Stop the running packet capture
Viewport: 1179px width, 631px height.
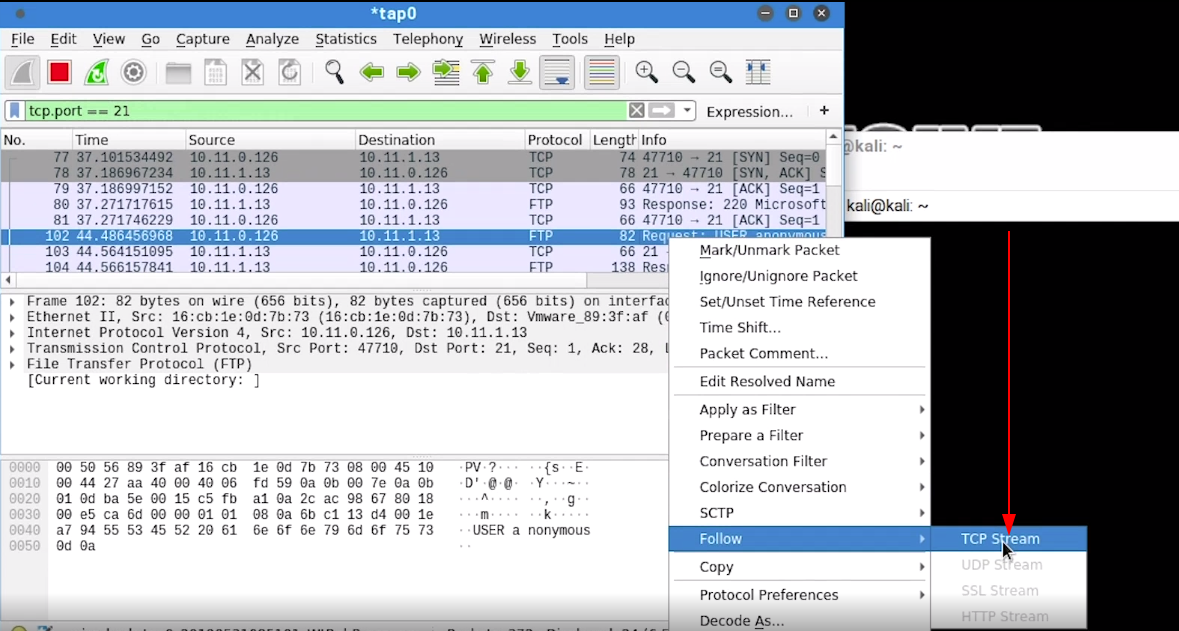point(59,72)
